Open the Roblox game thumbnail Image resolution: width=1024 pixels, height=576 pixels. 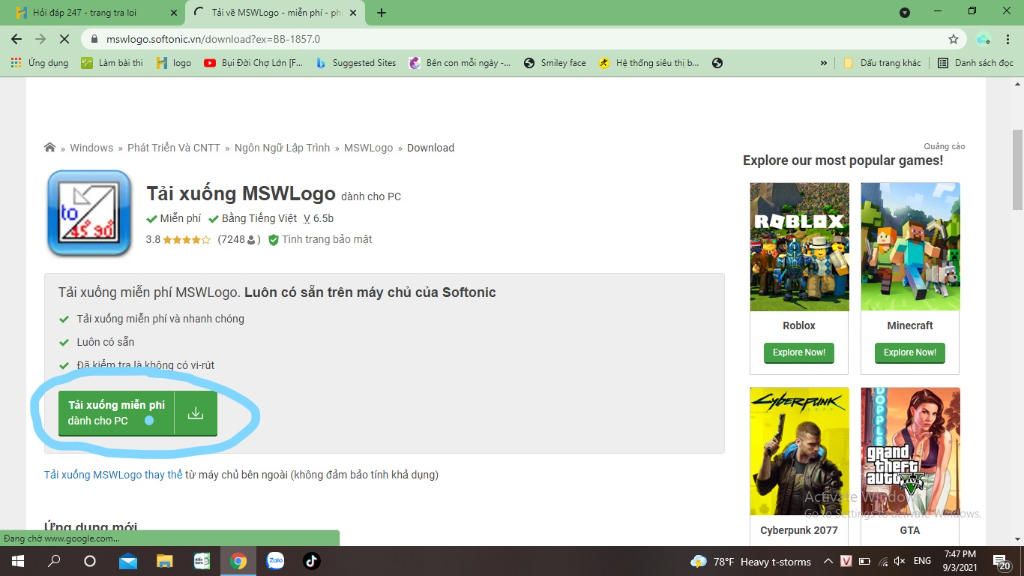pyautogui.click(x=799, y=246)
